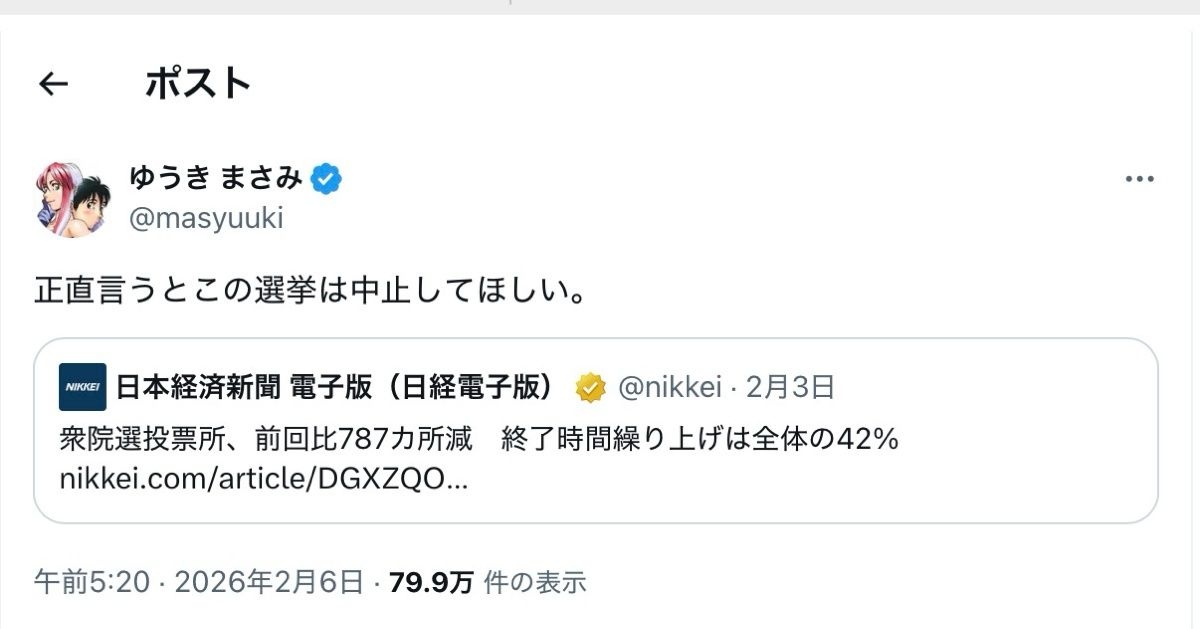Image resolution: width=1200 pixels, height=629 pixels.
Task: Click the 件の表示 views label
Action: click(535, 581)
